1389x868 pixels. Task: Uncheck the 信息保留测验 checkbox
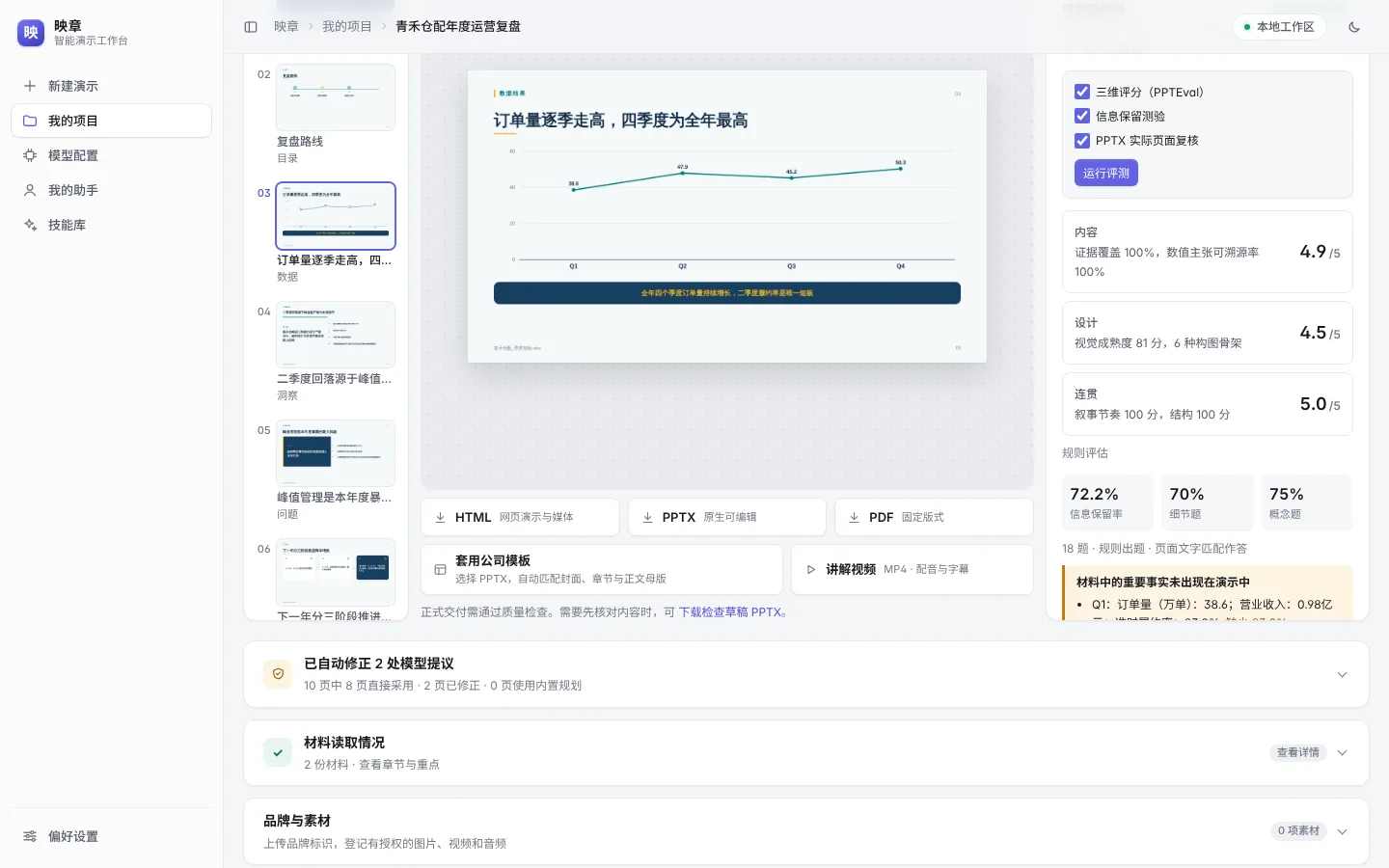tap(1082, 116)
